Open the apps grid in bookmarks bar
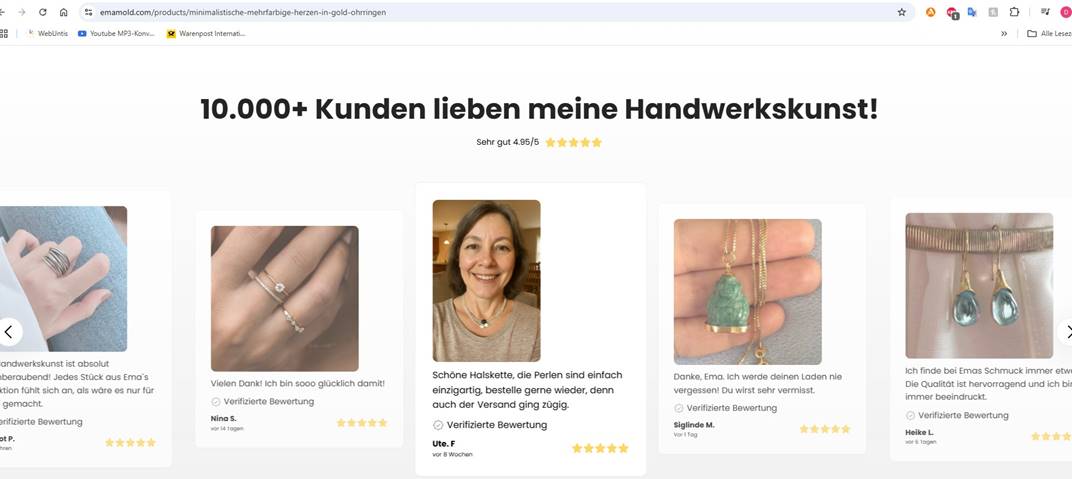This screenshot has width=1072, height=479. (x=3, y=33)
